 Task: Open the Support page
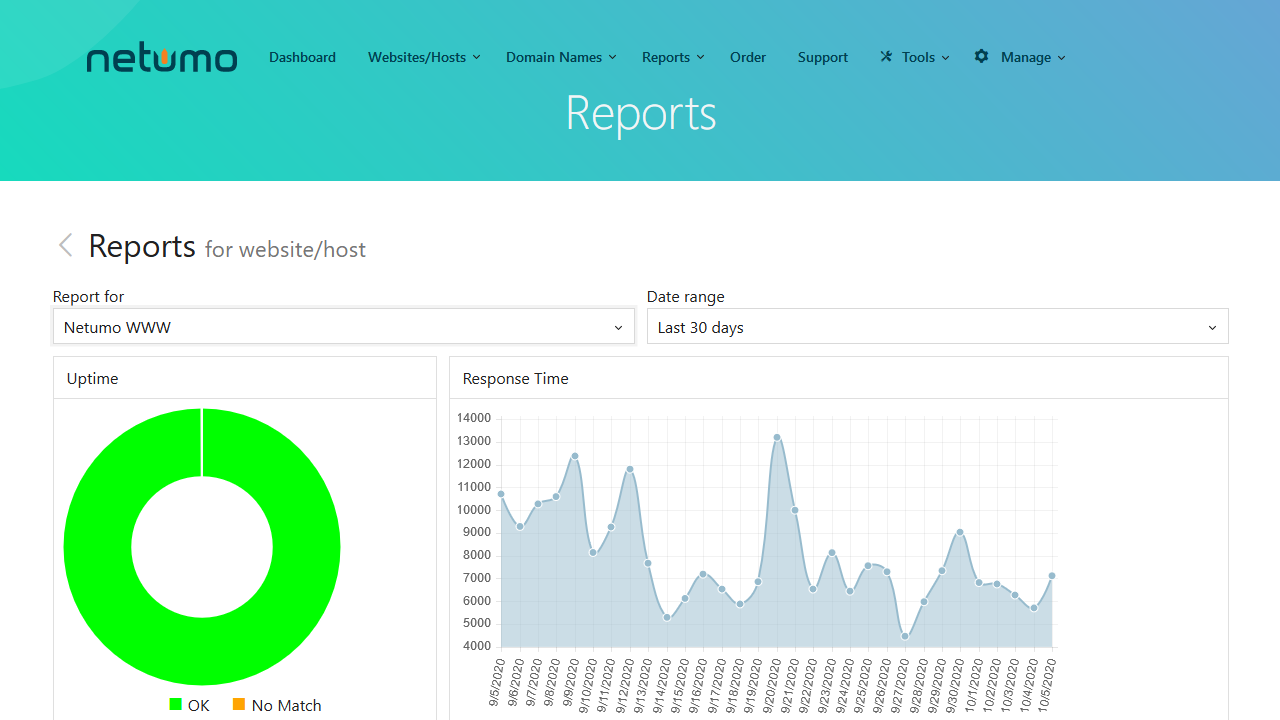(823, 57)
